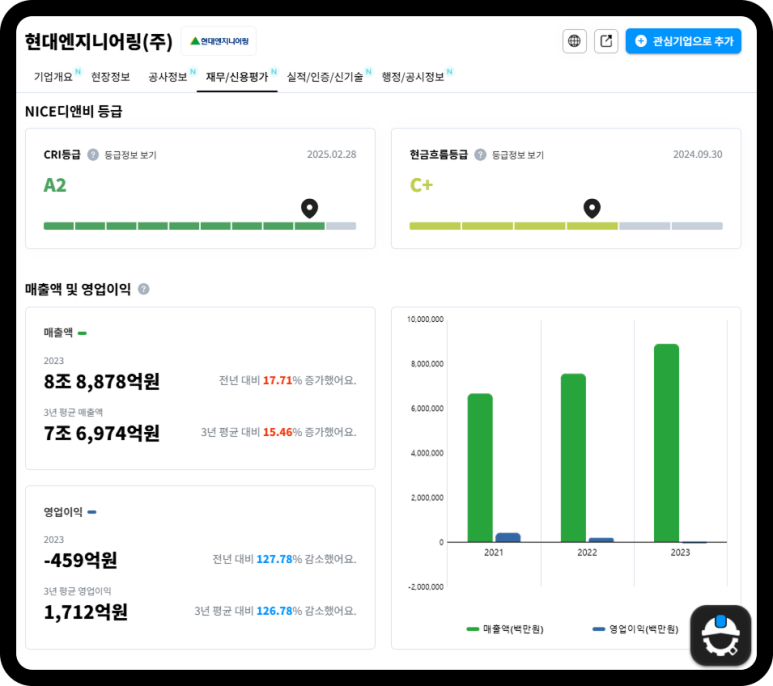This screenshot has height=686, width=773.
Task: Click the 현대엔지니어링 company logo
Action: (x=219, y=41)
